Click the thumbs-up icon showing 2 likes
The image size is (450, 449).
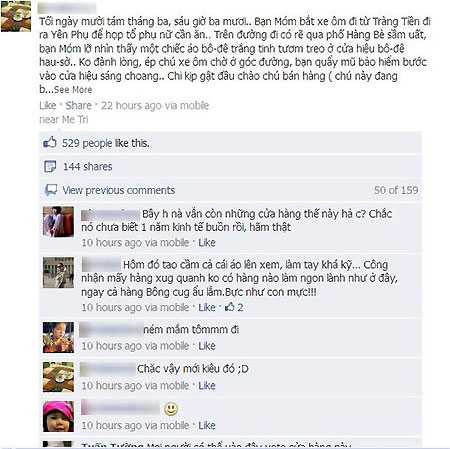(230, 307)
